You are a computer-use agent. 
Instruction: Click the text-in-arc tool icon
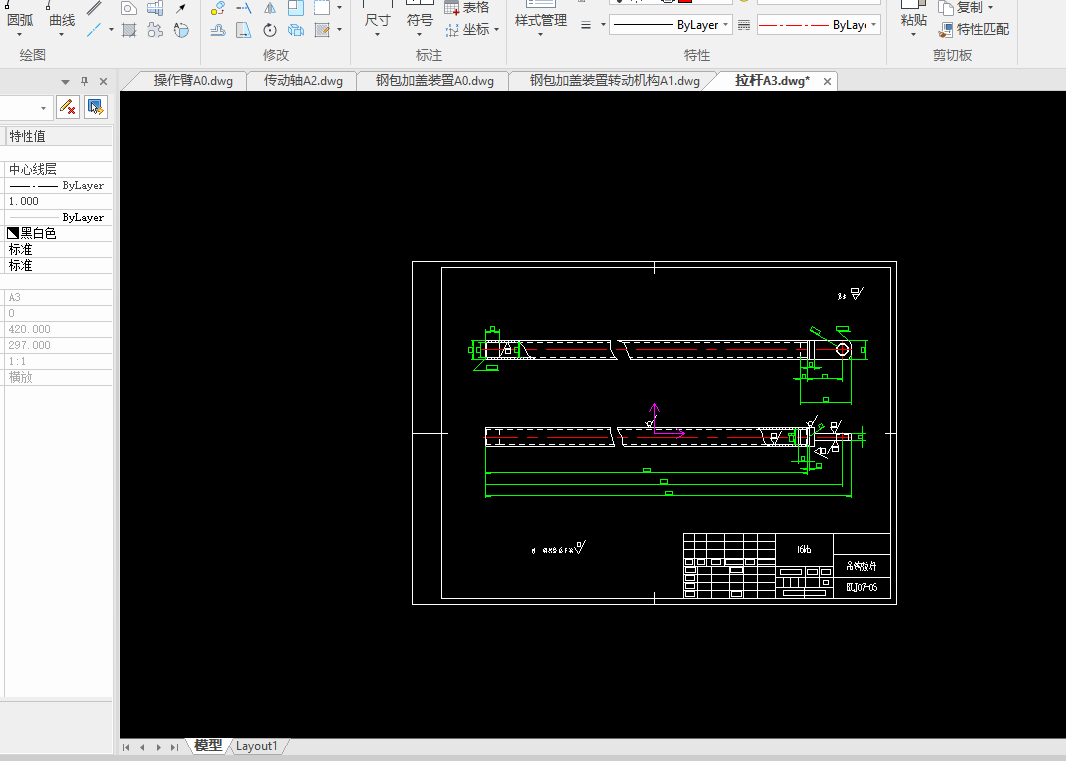(x=182, y=30)
